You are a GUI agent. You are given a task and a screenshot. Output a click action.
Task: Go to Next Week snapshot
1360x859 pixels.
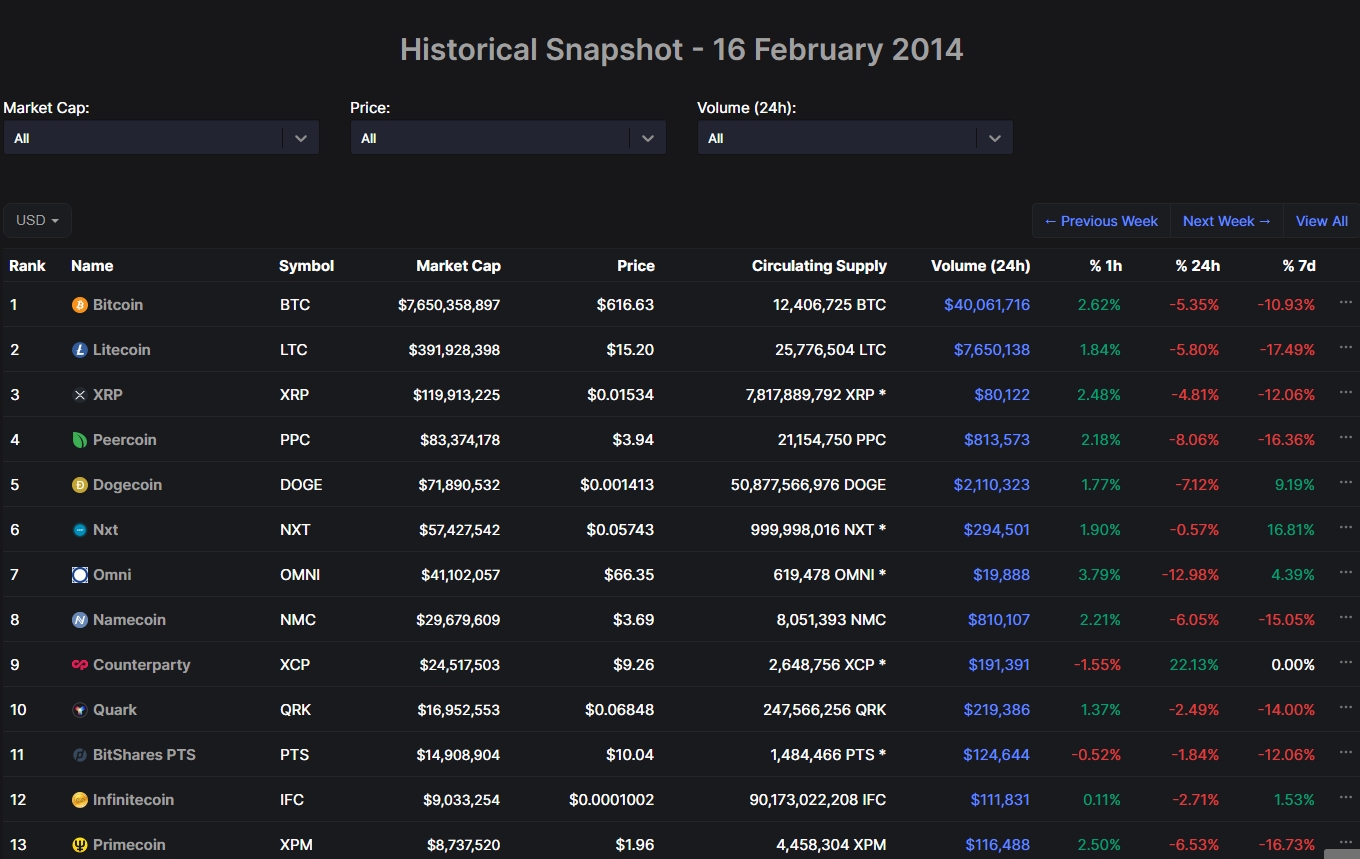[x=1226, y=221]
